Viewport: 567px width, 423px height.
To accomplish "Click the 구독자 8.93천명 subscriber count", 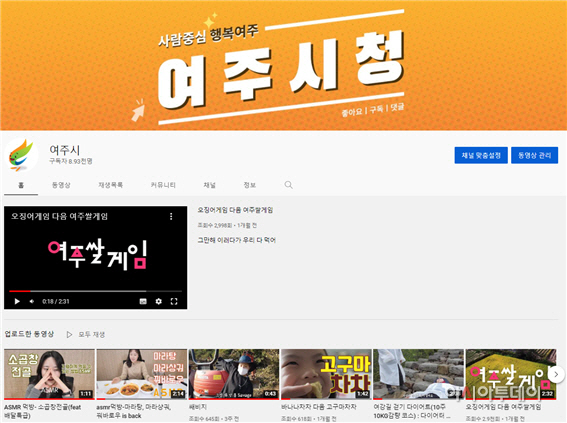I will pos(71,161).
